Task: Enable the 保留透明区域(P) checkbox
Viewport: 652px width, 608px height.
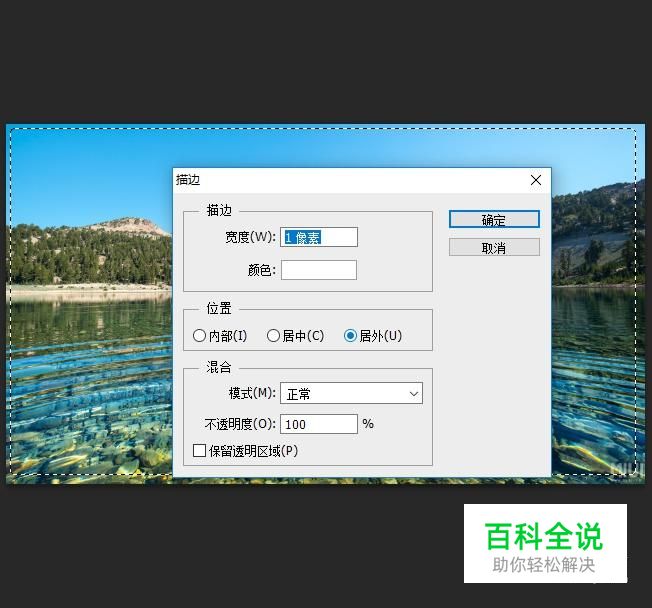Action: point(200,450)
